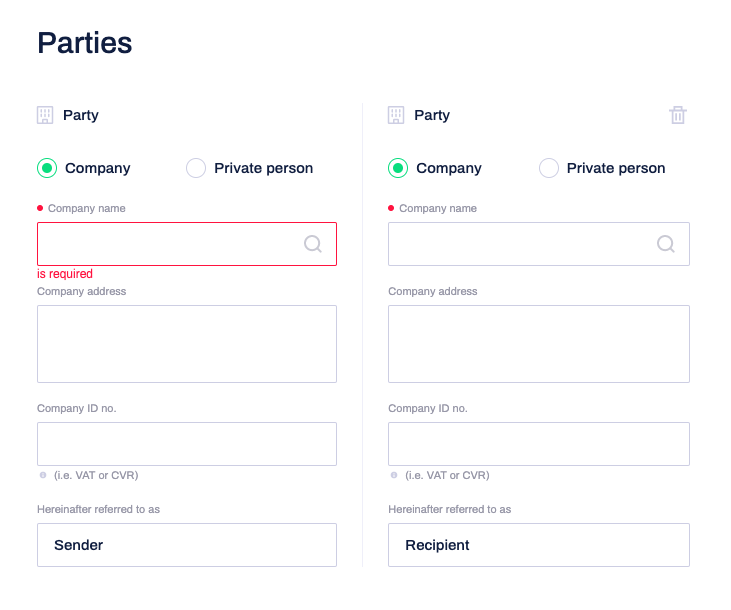Select Private person radio for first party
Screen dimensions: 731x610
point(196,168)
